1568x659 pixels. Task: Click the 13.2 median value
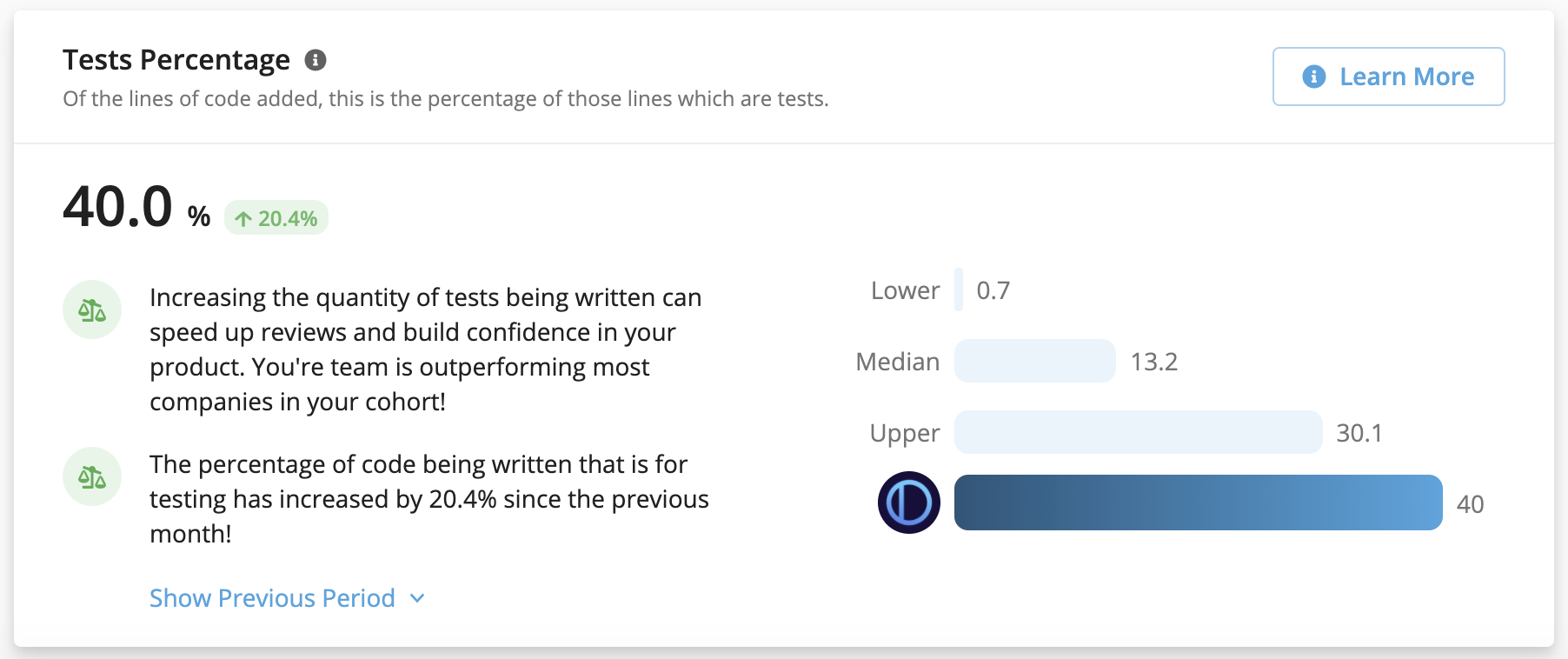1153,362
